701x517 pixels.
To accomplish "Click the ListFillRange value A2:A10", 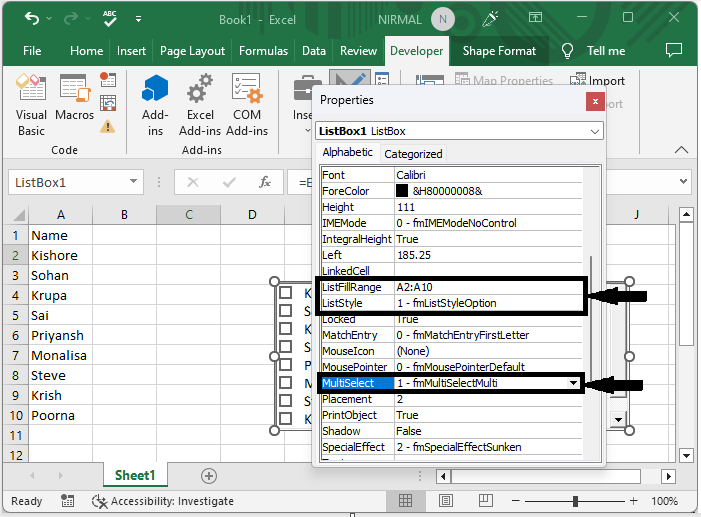I will coord(489,287).
